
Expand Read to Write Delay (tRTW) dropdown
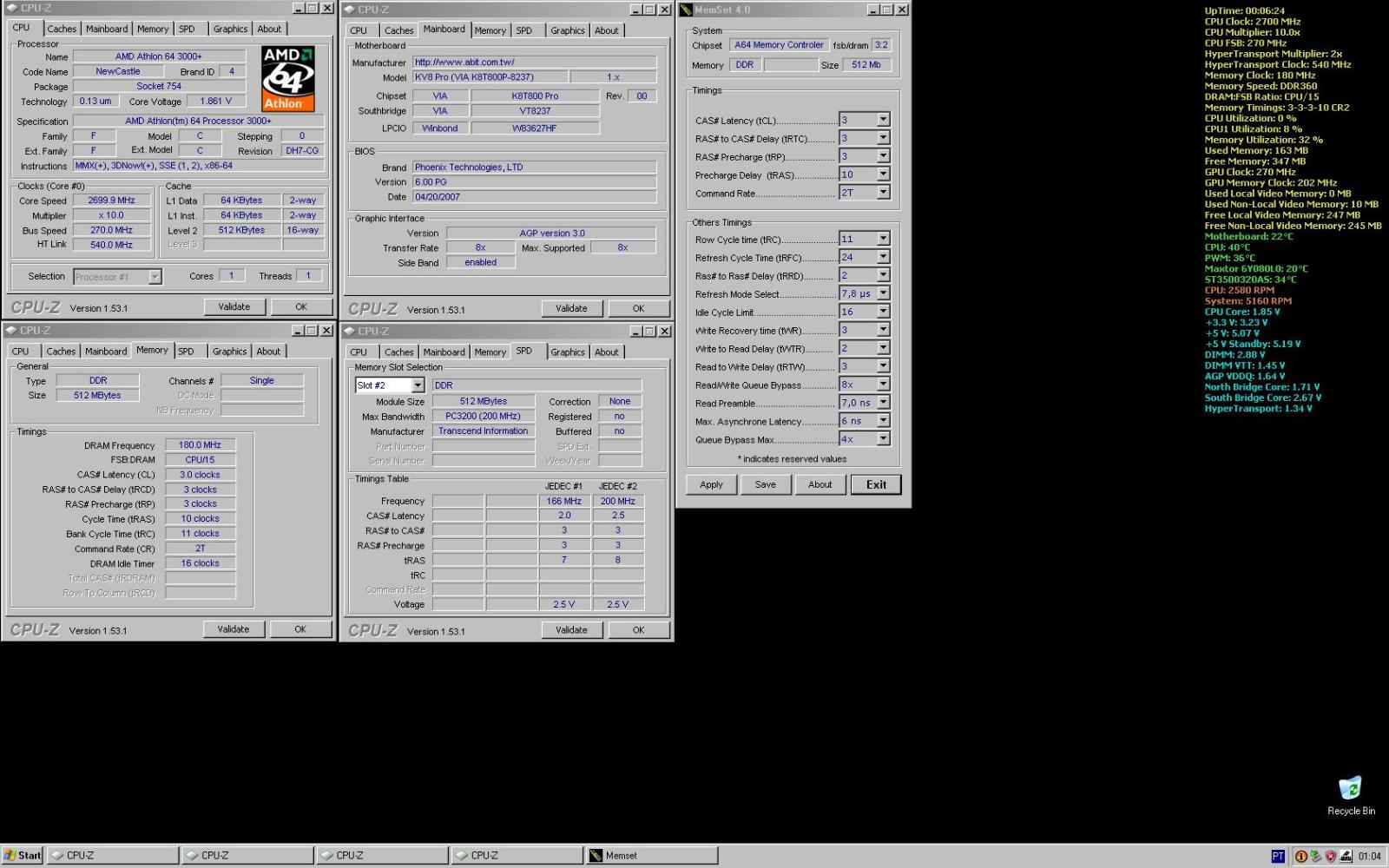click(883, 366)
